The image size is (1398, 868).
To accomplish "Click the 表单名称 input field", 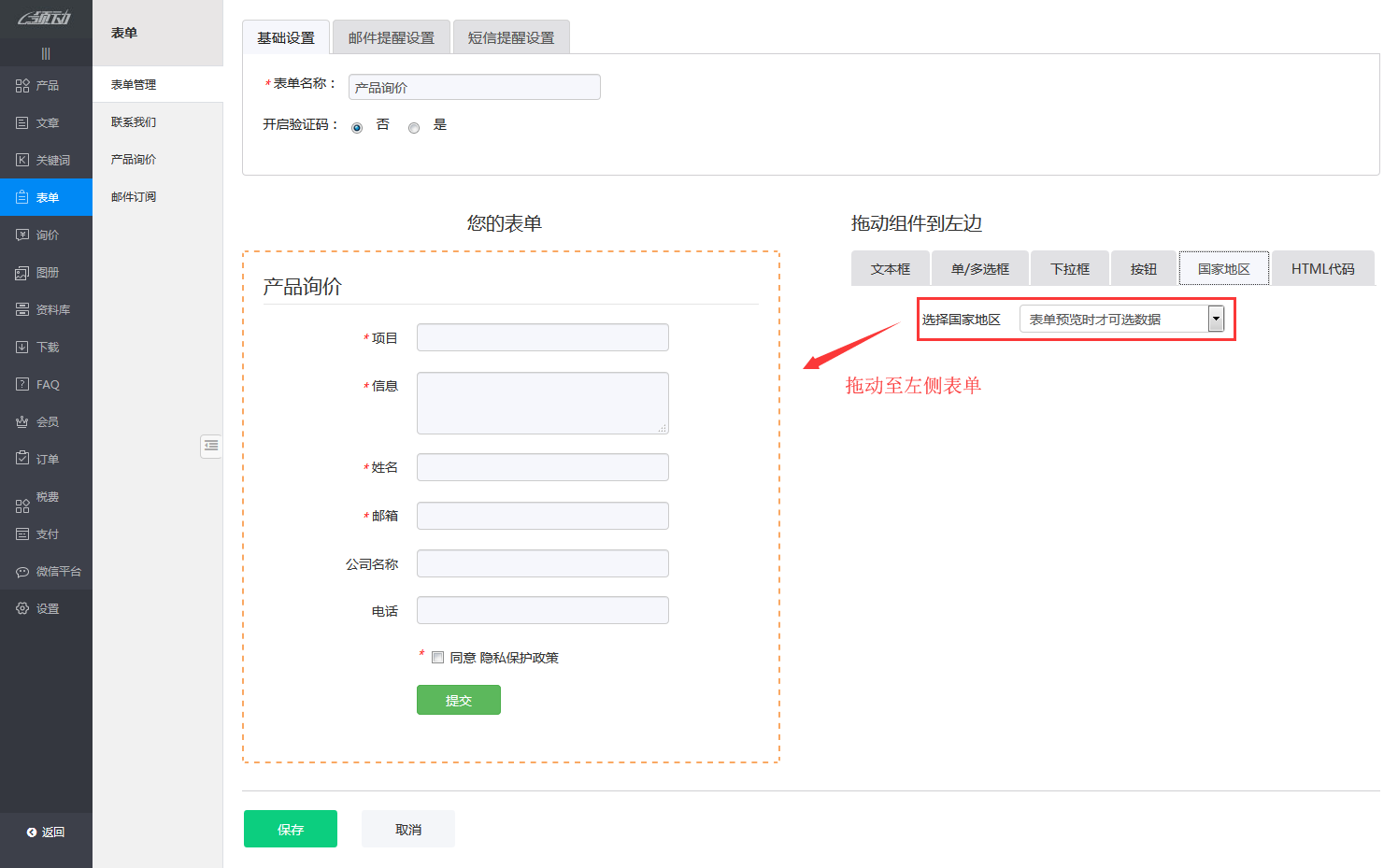I will coord(474,88).
